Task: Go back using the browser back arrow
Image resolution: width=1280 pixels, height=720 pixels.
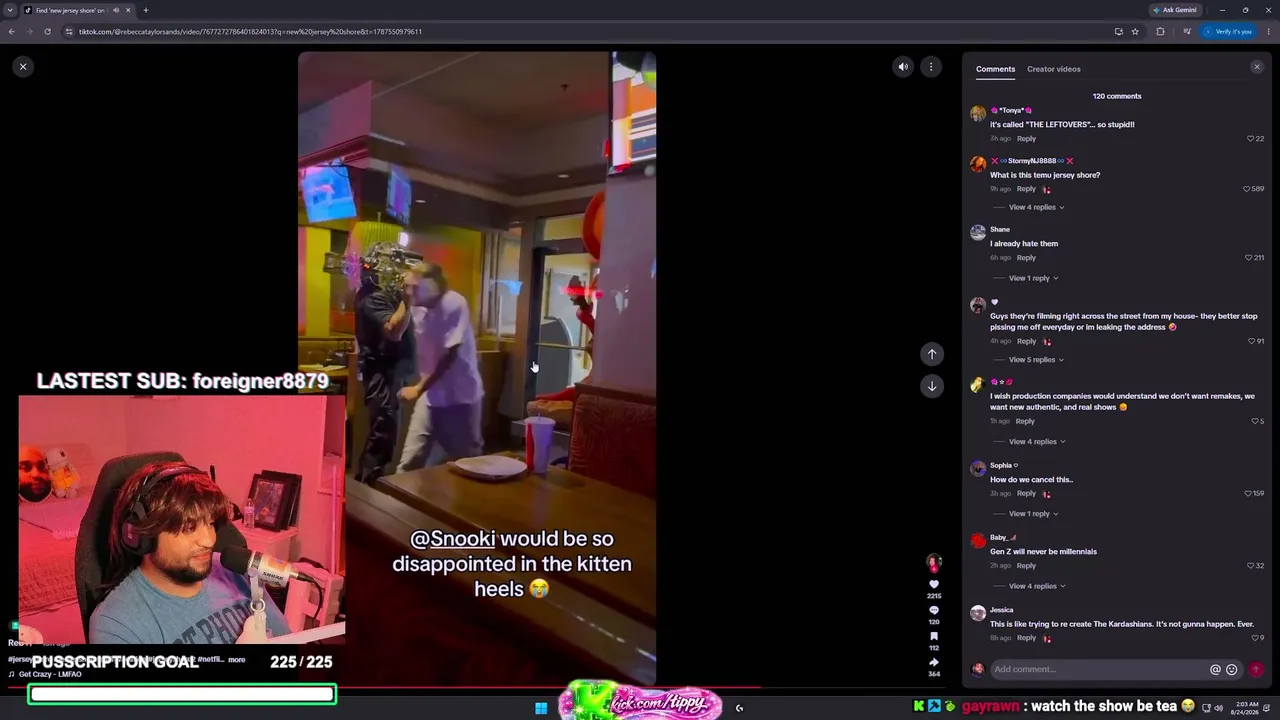Action: (11, 31)
